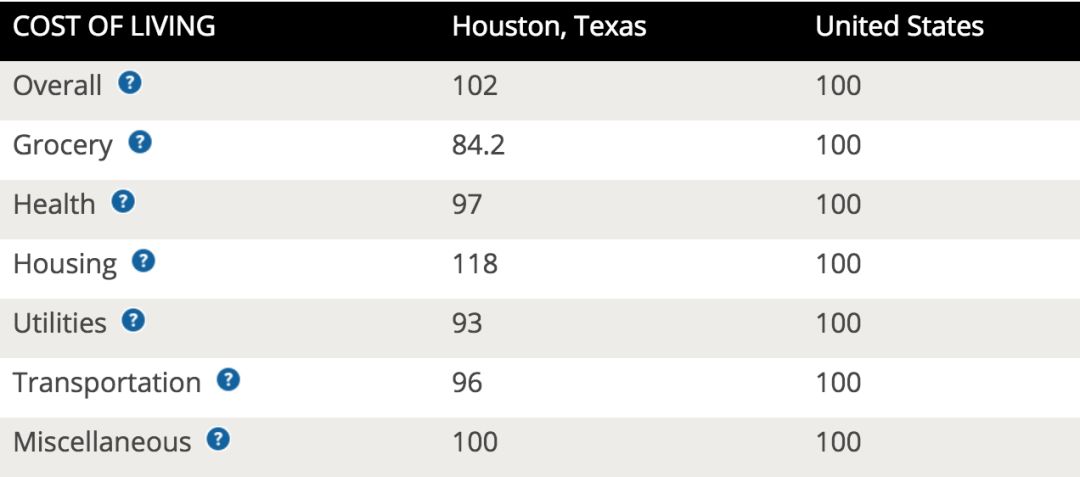Viewport: 1080px width, 477px height.
Task: Click the Miscellaneous row label
Action: pos(102,442)
